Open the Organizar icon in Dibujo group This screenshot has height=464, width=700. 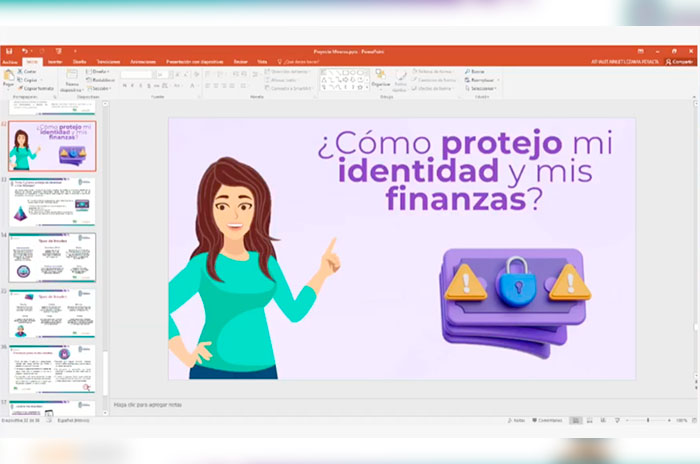pos(380,78)
